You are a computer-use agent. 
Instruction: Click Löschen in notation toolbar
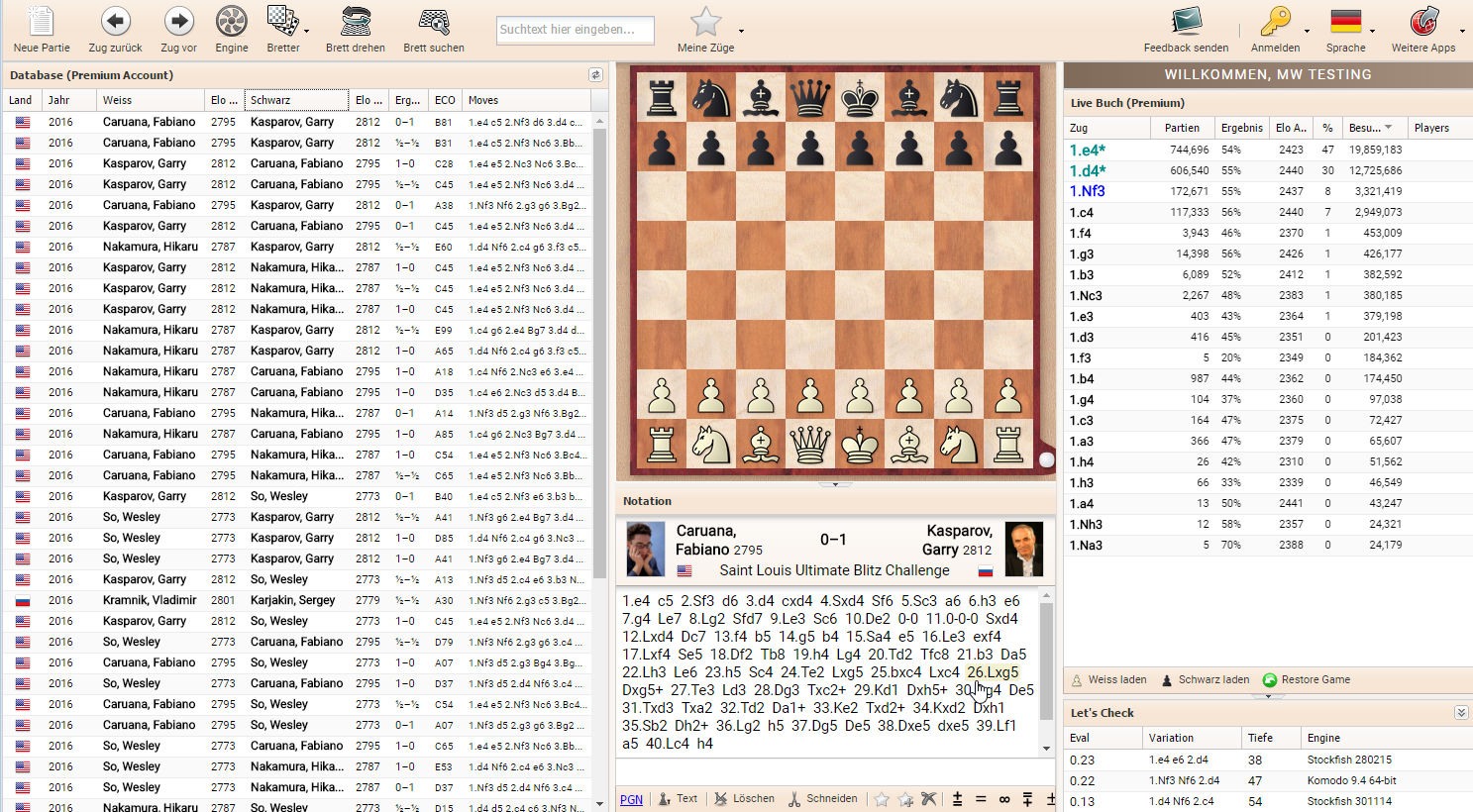click(x=745, y=798)
